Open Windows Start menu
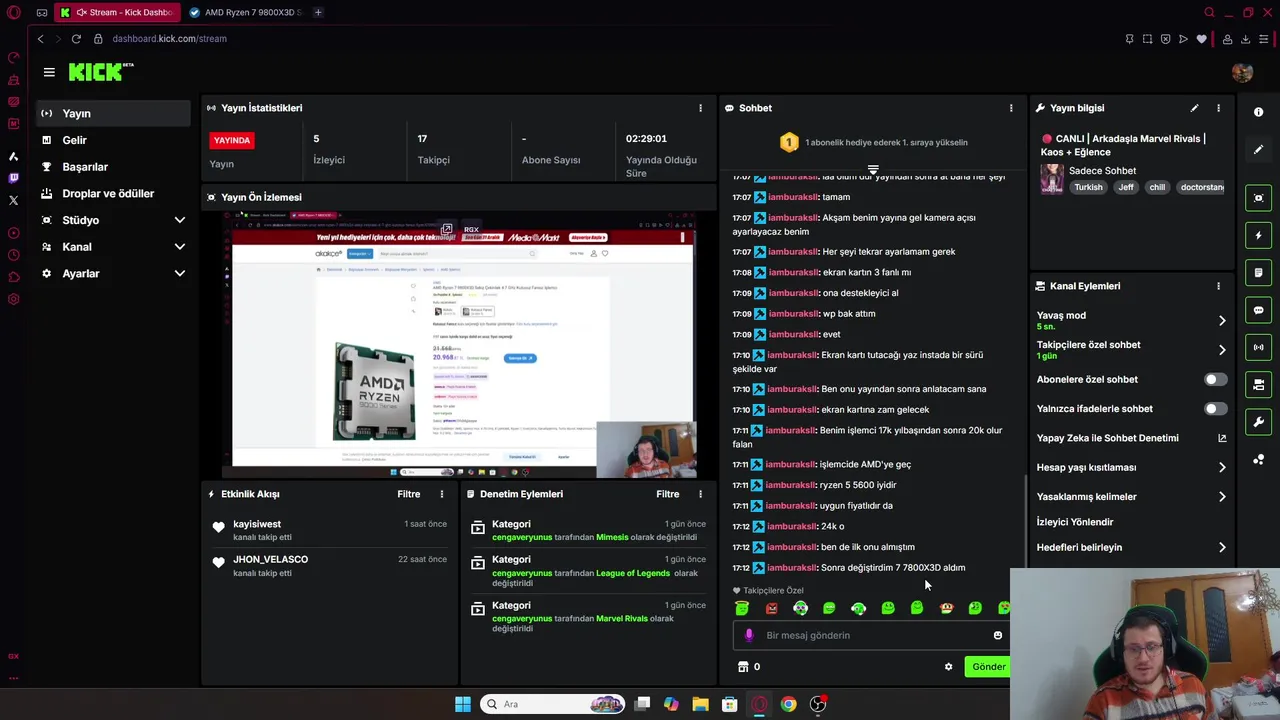Screen dimensions: 1280x720 pos(463,704)
